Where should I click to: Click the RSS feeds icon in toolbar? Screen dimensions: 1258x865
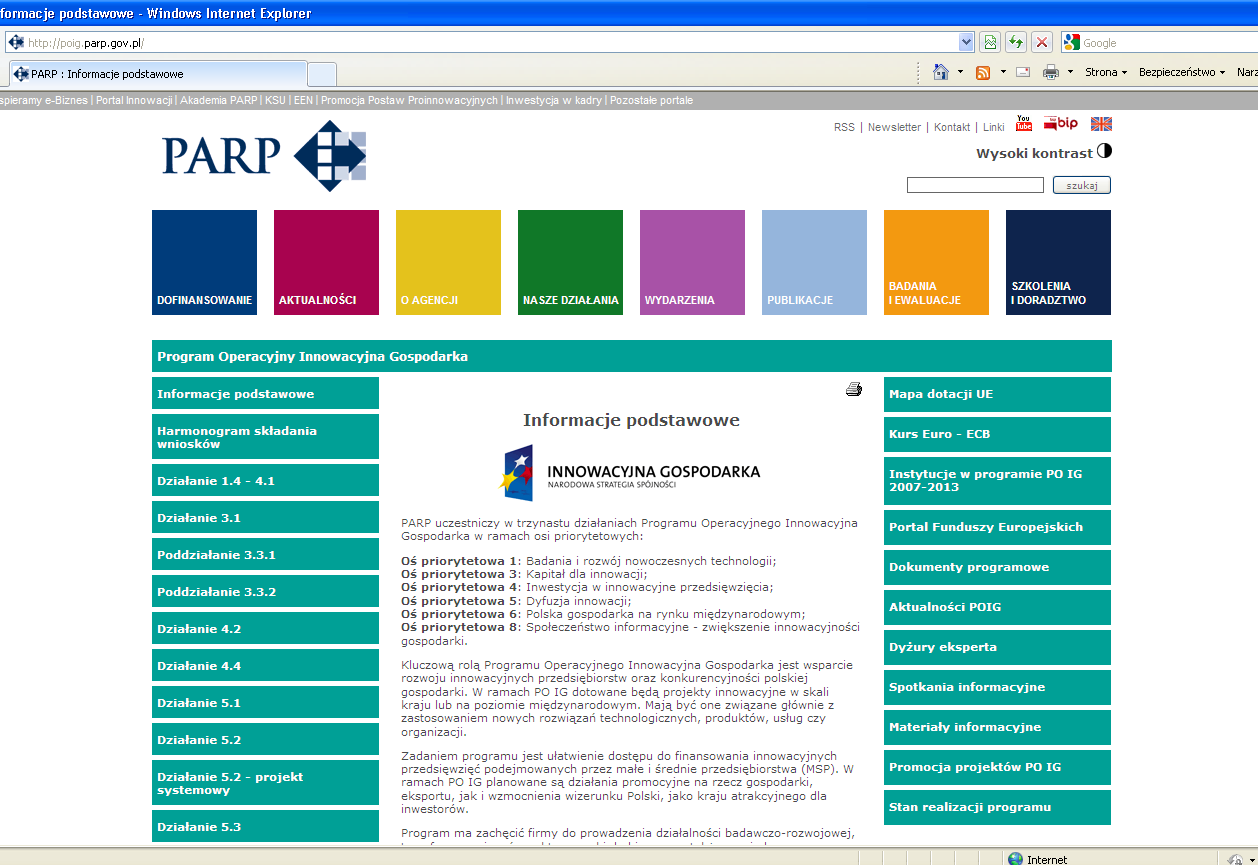983,72
